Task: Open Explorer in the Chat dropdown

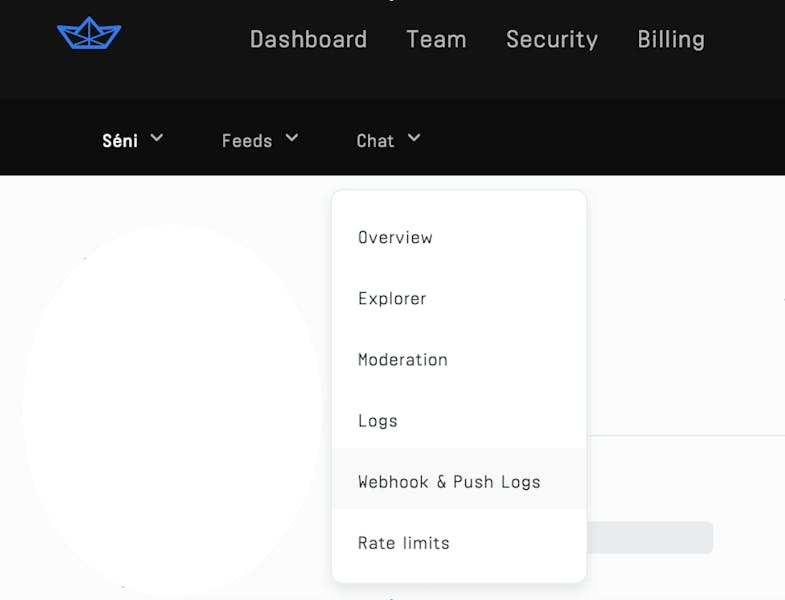Action: (392, 299)
